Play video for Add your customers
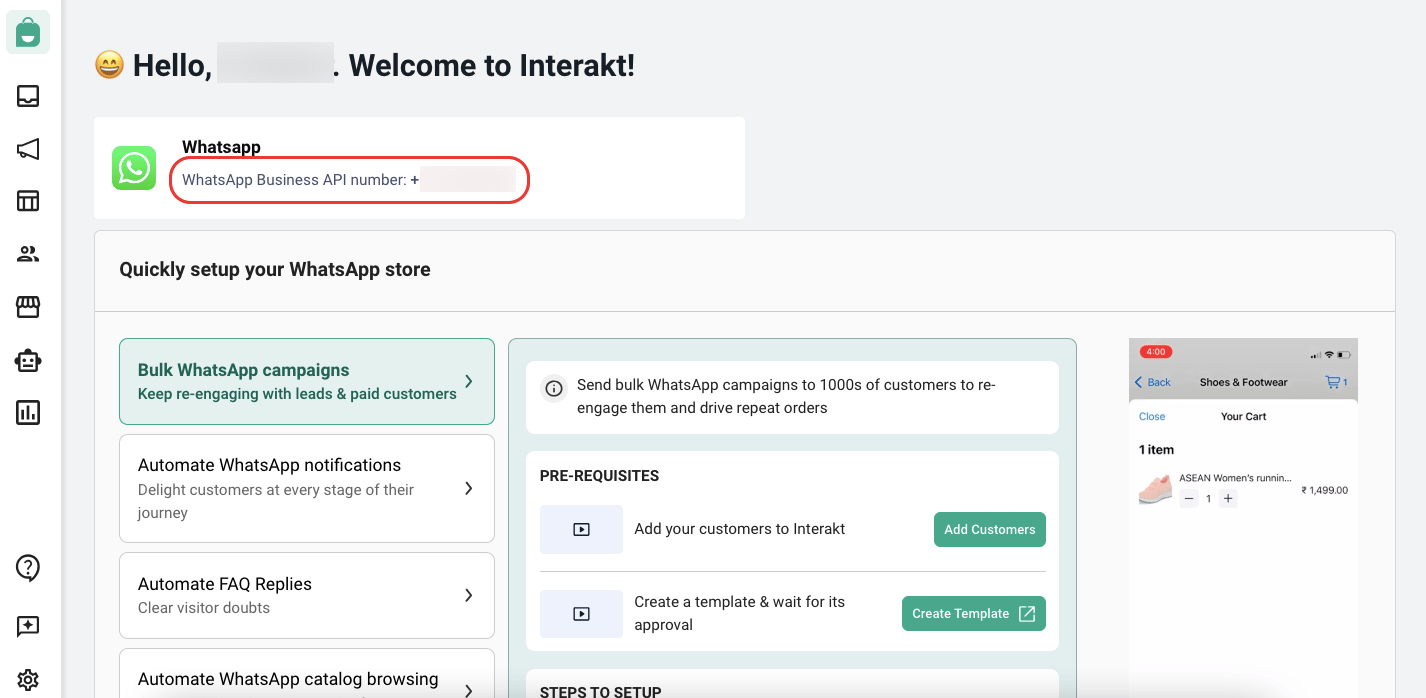This screenshot has height=698, width=1426. [581, 529]
